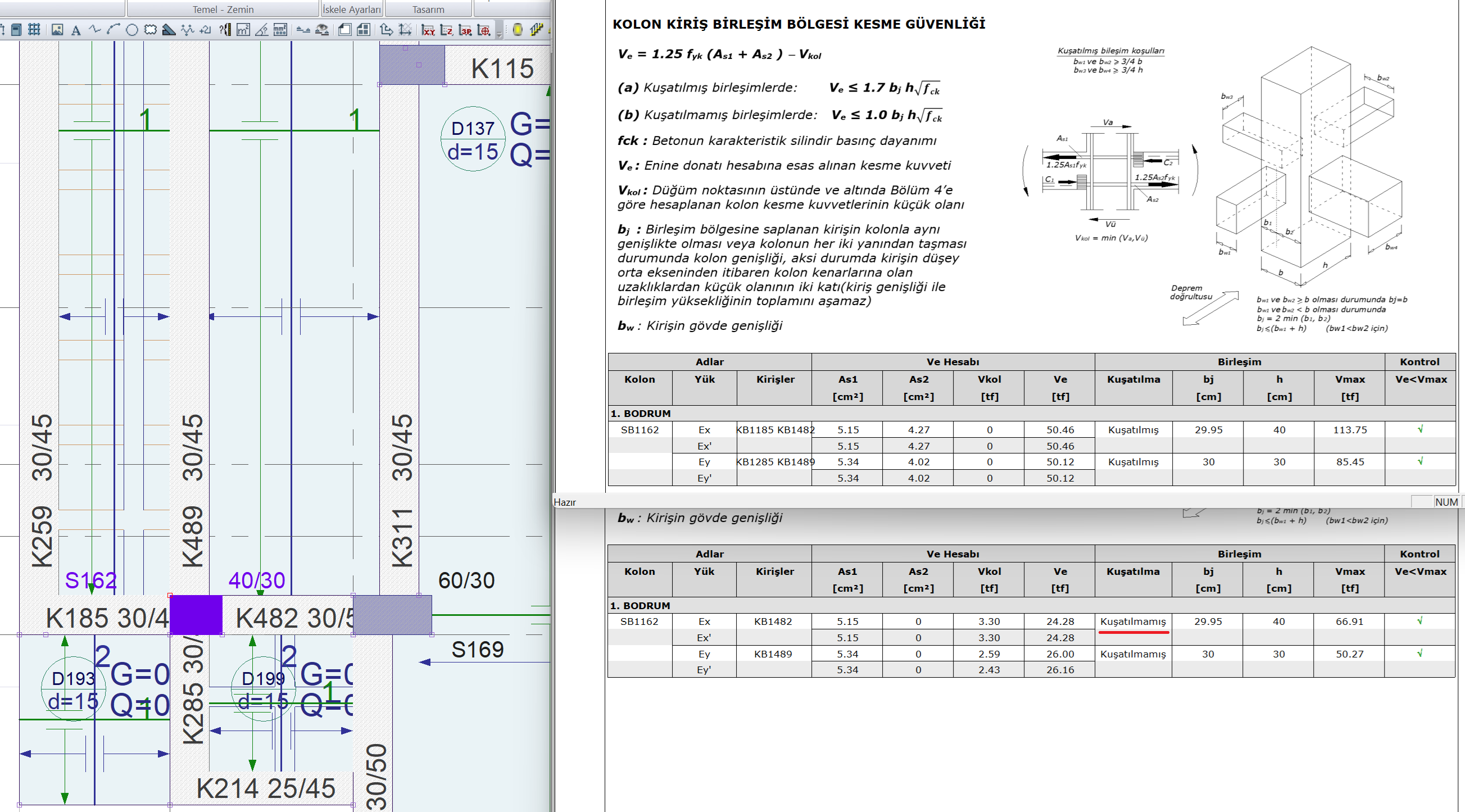Click the 3P coordinate system icon
This screenshot has width=1465, height=812.
(465, 30)
